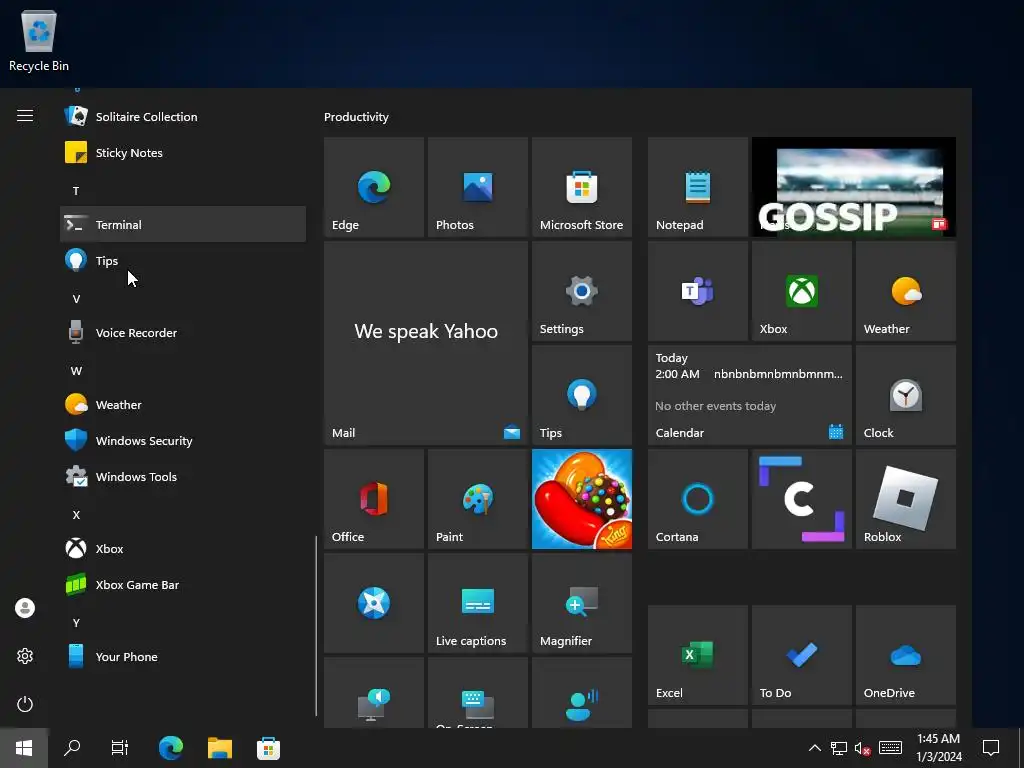Viewport: 1024px width, 768px height.
Task: Open Voice Recorder from app list
Action: coord(183,333)
